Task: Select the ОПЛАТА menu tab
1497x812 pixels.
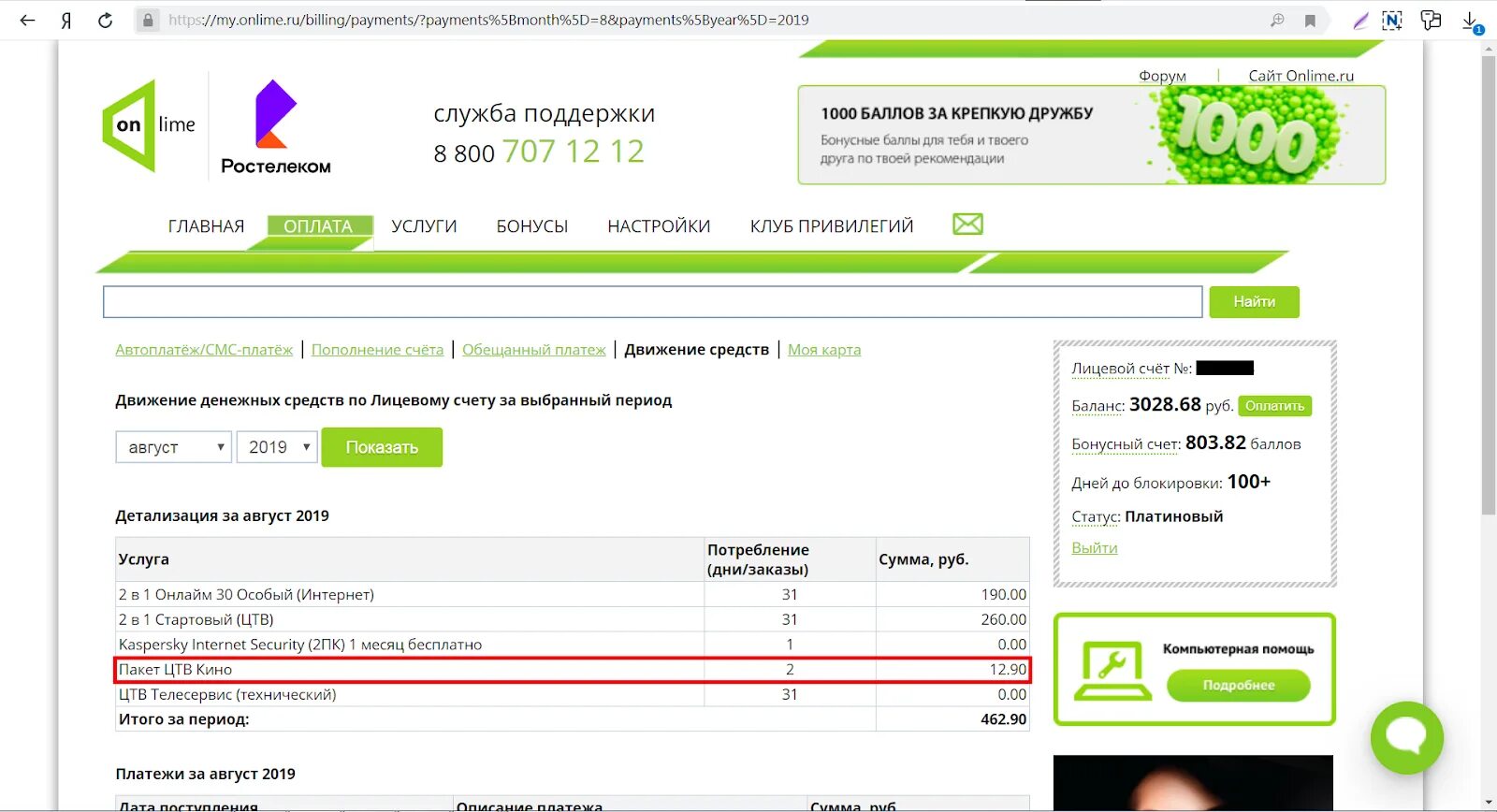Action: 318,226
